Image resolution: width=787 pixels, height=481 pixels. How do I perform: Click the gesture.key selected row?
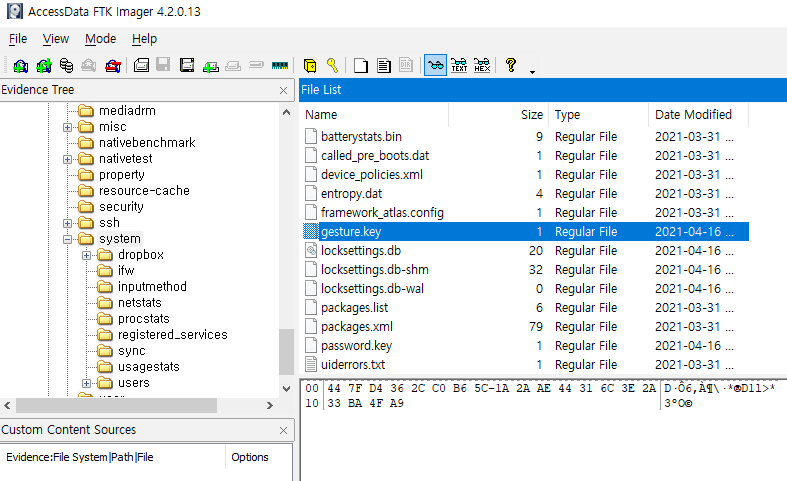click(526, 231)
